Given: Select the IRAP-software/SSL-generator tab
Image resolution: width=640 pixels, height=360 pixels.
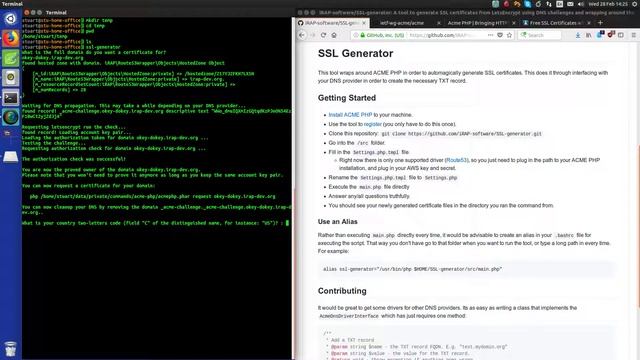Looking at the screenshot, I should (x=333, y=23).
